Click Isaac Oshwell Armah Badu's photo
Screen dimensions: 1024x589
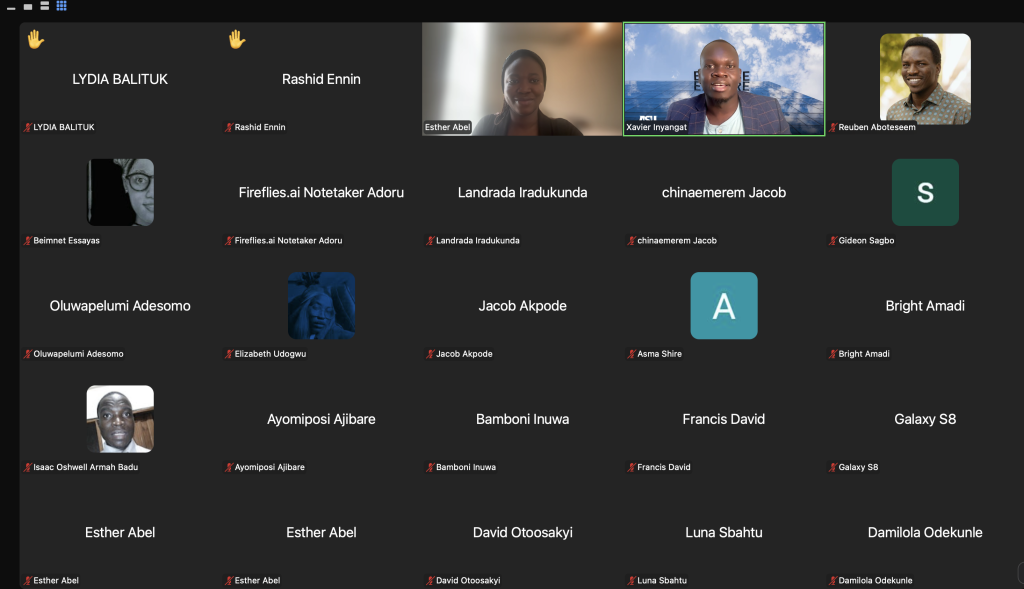click(120, 419)
